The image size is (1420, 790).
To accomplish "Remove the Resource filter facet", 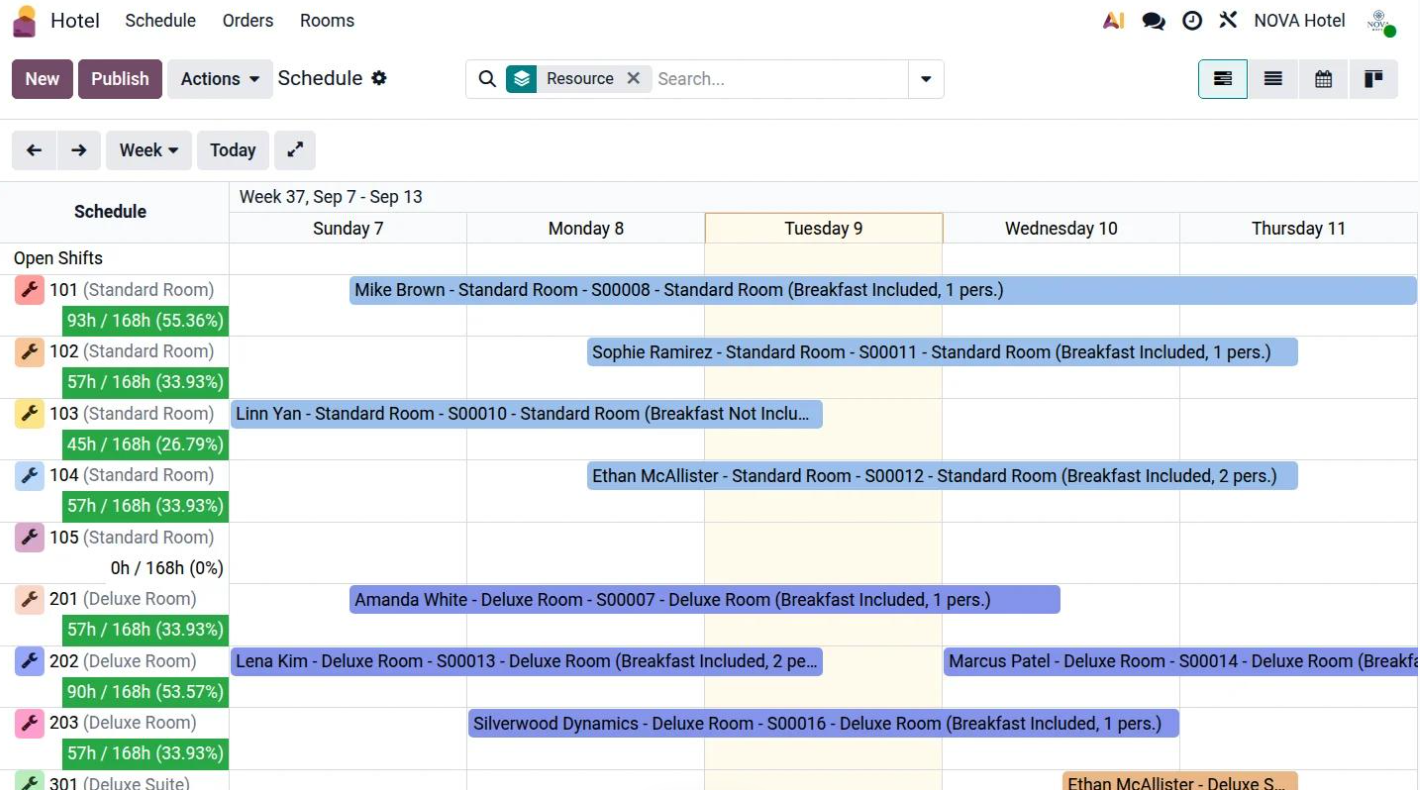I will pyautogui.click(x=633, y=78).
